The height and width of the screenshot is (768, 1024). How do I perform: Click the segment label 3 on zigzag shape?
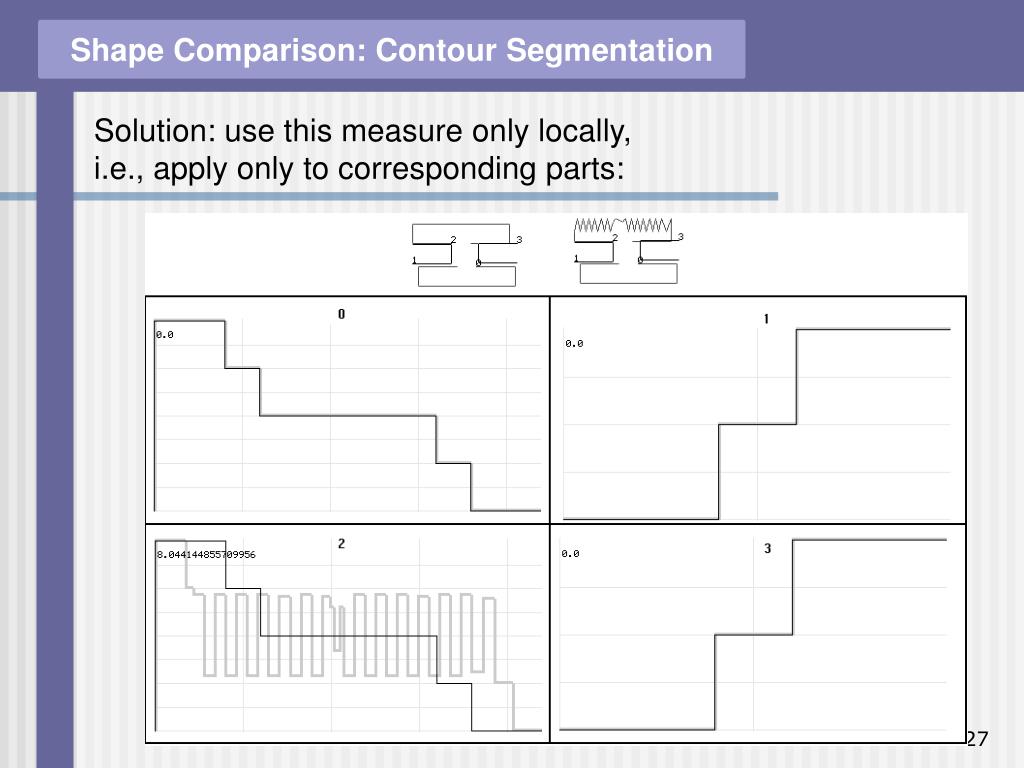point(680,236)
